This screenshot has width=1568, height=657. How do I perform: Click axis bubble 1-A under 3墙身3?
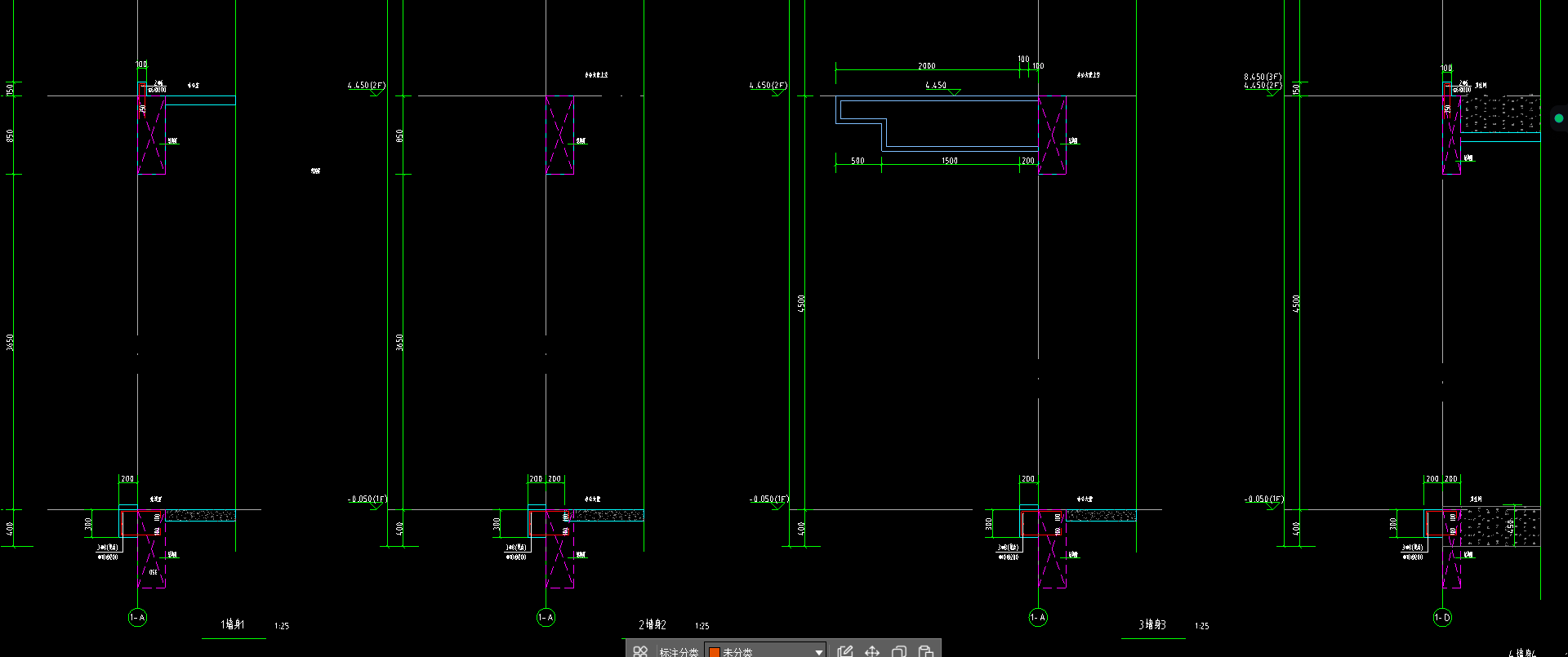(1037, 618)
